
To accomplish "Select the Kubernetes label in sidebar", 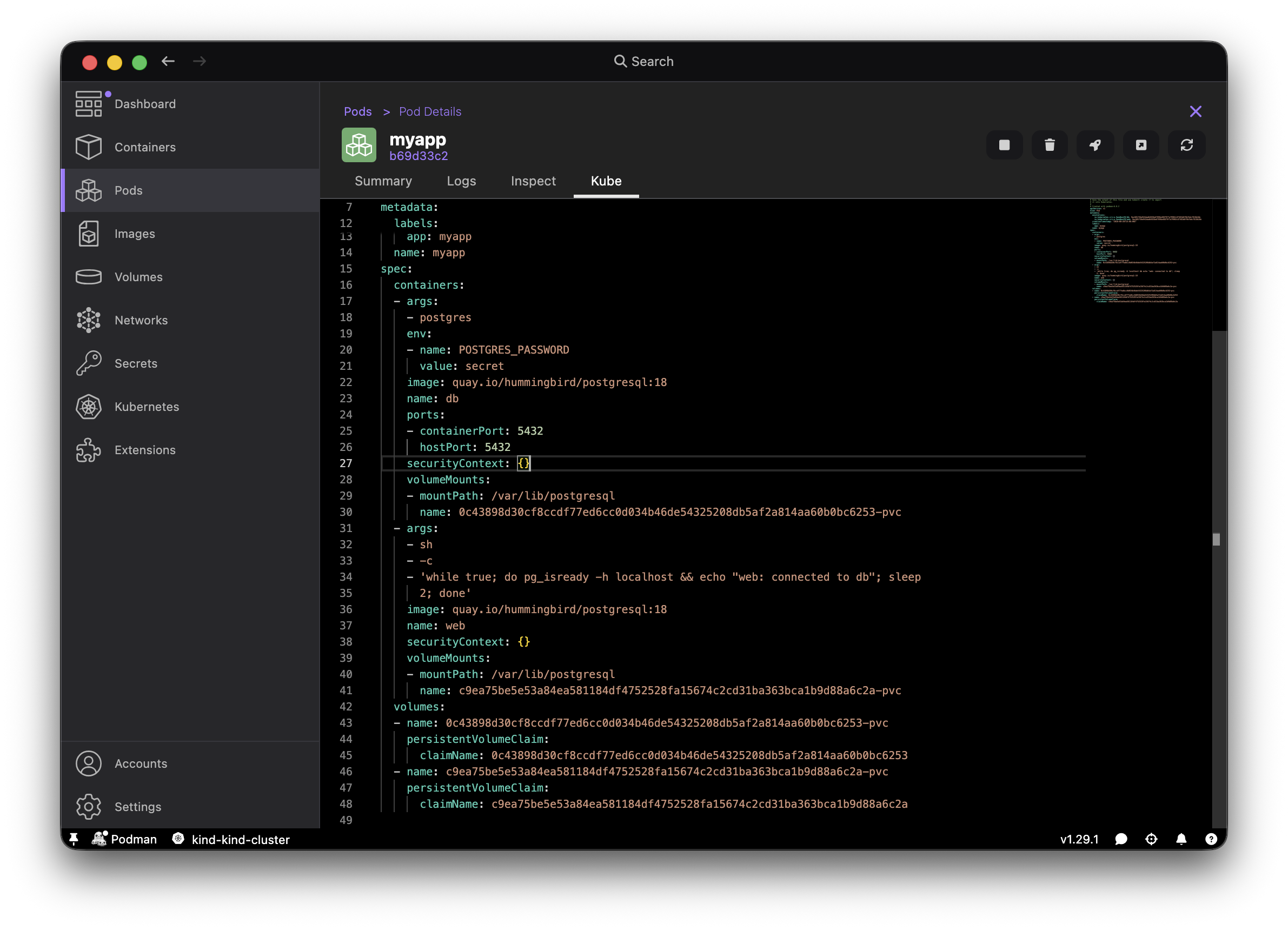I will click(147, 407).
